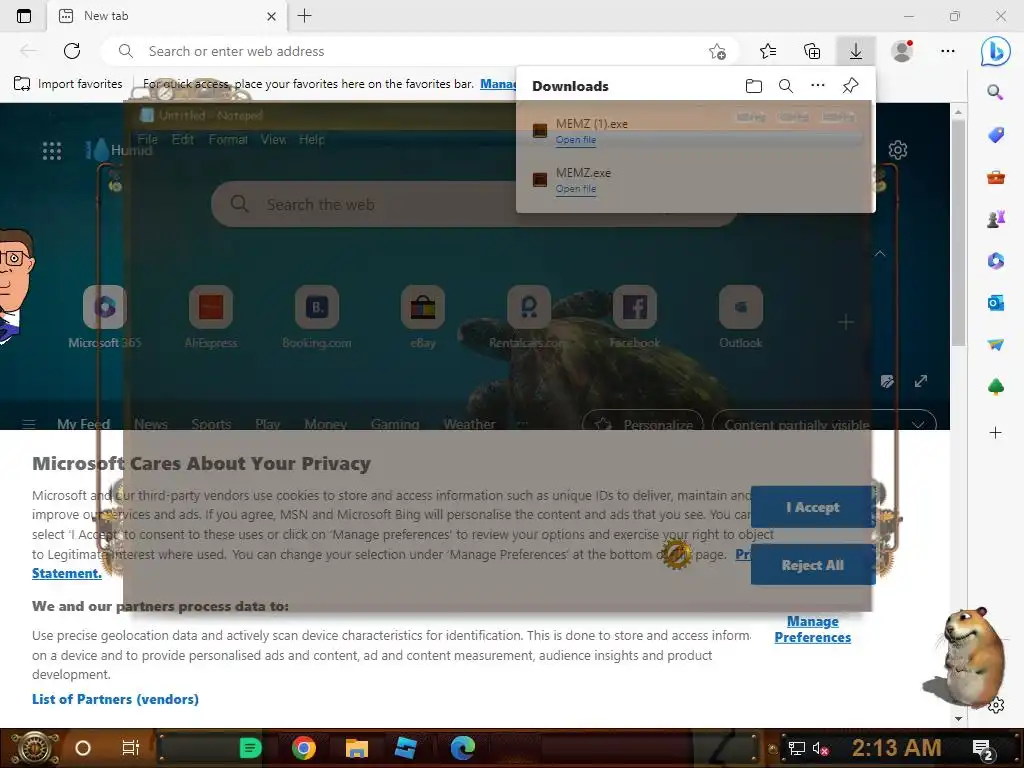Click the browser refresh icon

point(72,51)
